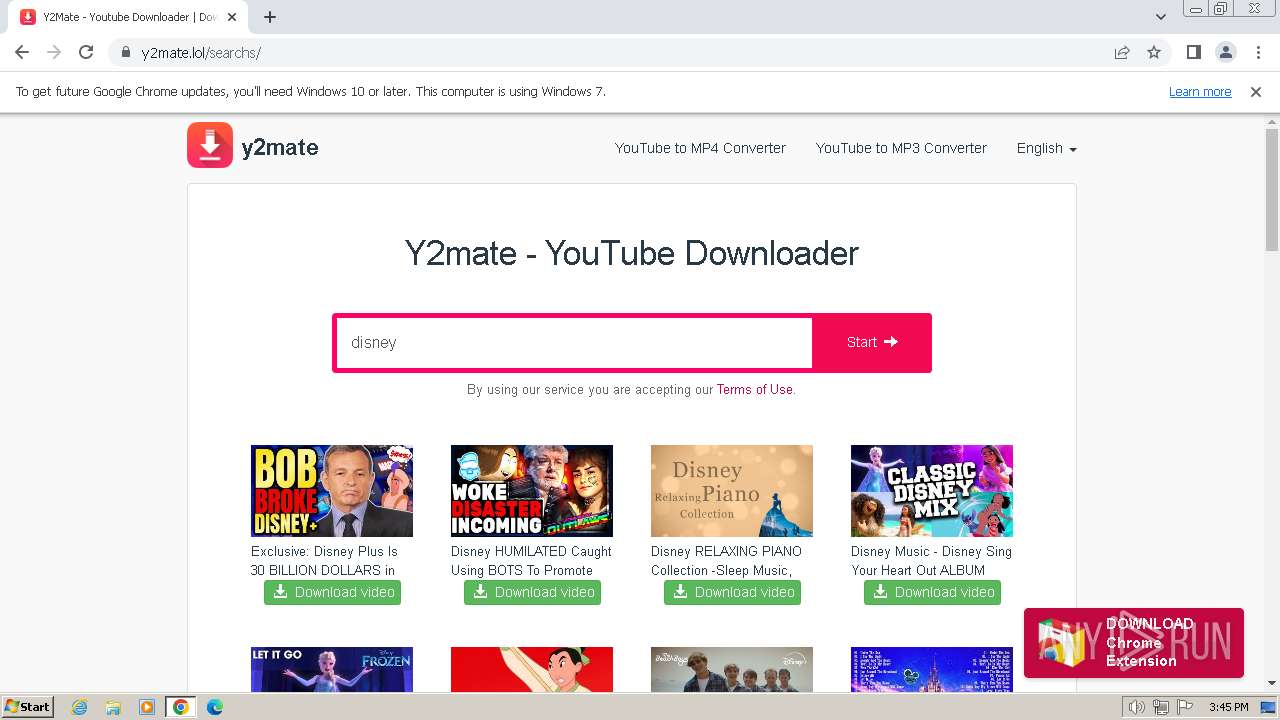
Task: Reload the page with the refresh icon
Action: (x=86, y=52)
